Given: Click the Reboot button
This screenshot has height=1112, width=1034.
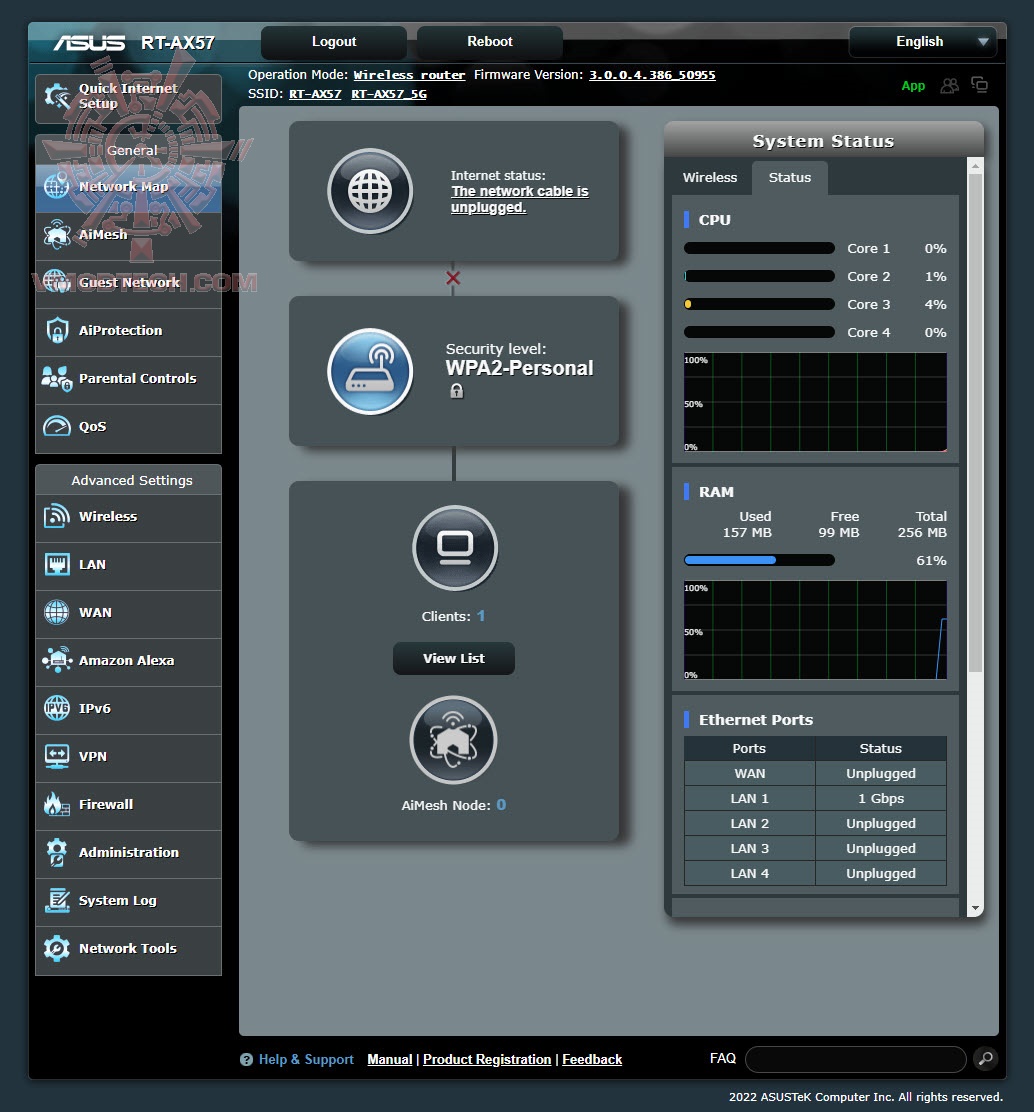Looking at the screenshot, I should 489,42.
